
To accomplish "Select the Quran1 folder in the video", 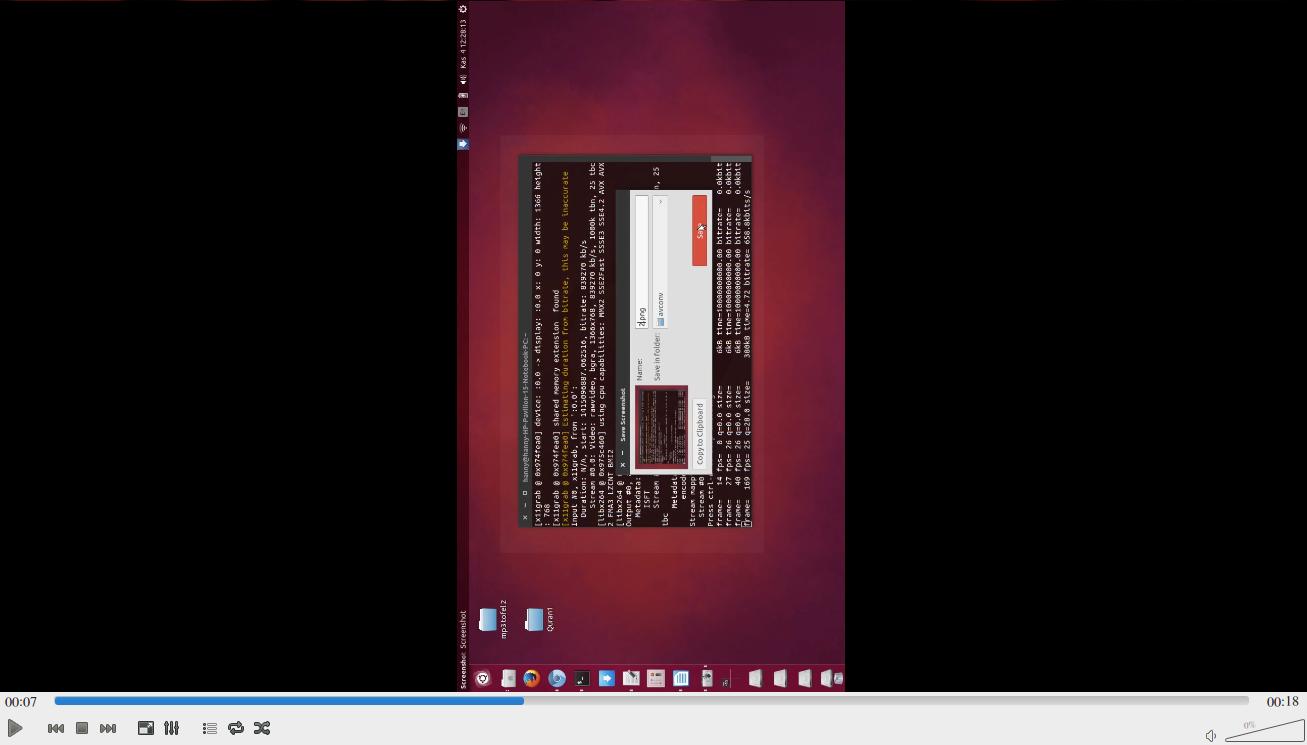I will tap(538, 620).
